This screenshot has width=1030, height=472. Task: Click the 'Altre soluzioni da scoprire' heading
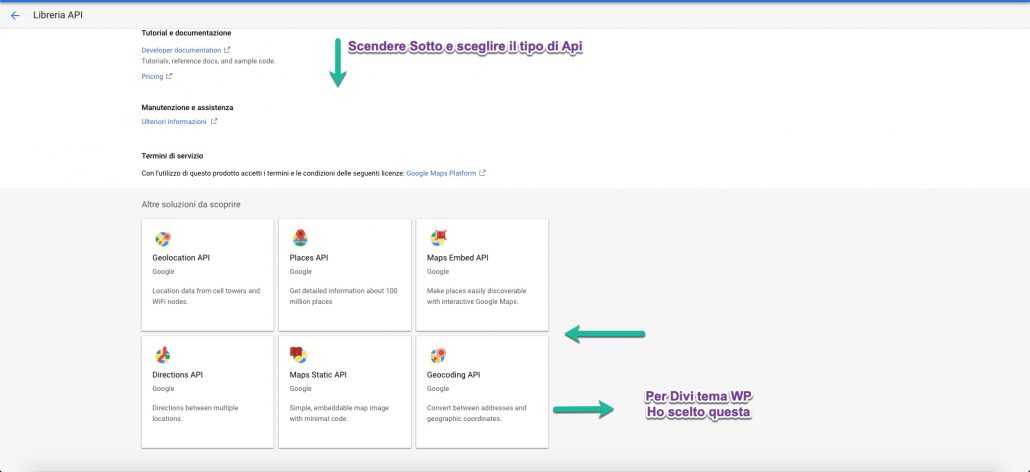click(x=191, y=205)
